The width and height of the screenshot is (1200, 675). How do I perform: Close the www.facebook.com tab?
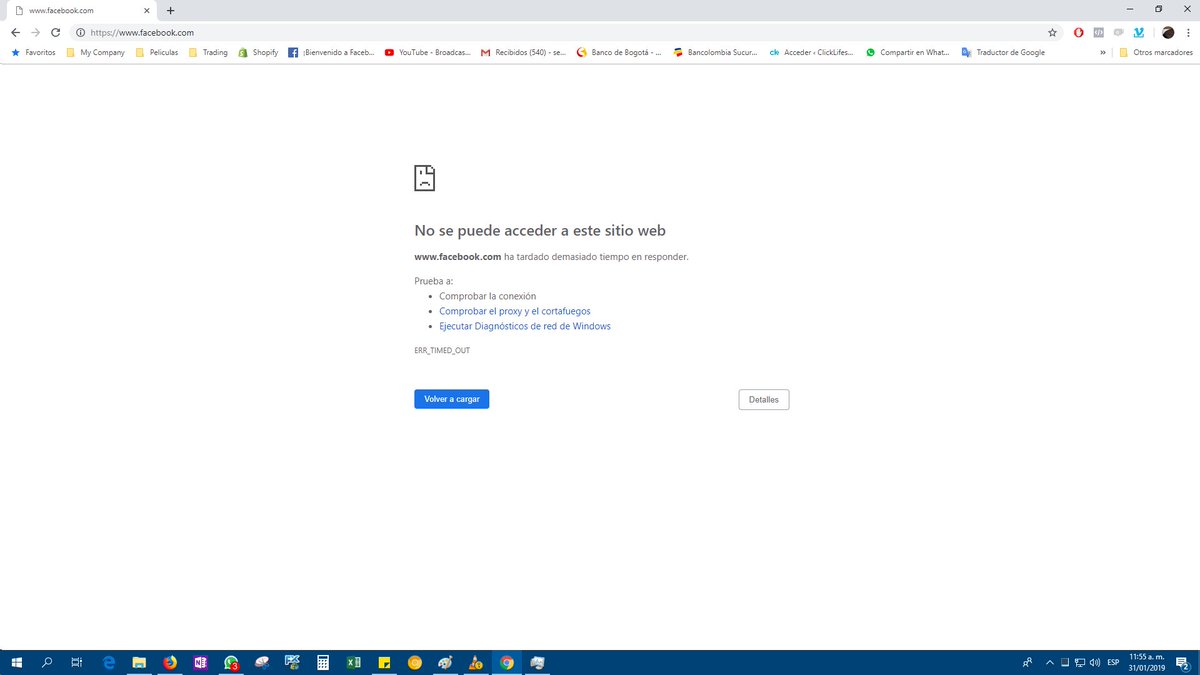click(148, 10)
